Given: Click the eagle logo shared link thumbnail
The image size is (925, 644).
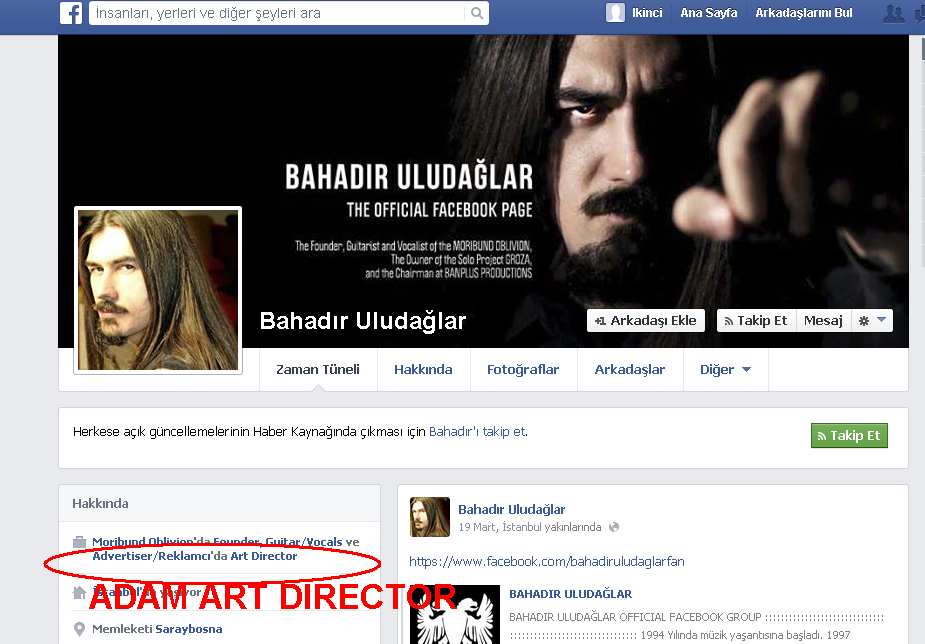Looking at the screenshot, I should 455,615.
